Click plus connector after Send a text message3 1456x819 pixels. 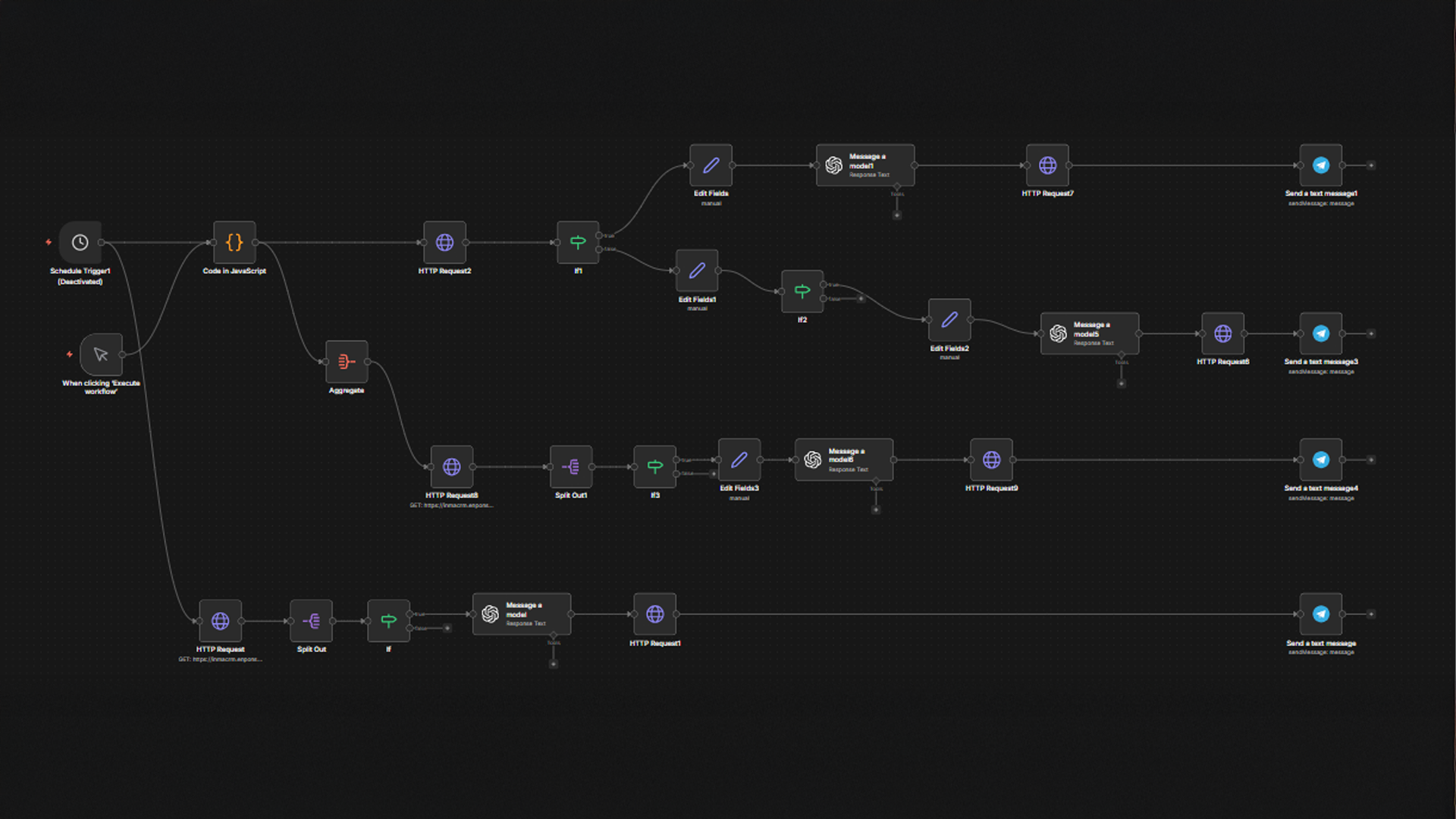click(1371, 334)
